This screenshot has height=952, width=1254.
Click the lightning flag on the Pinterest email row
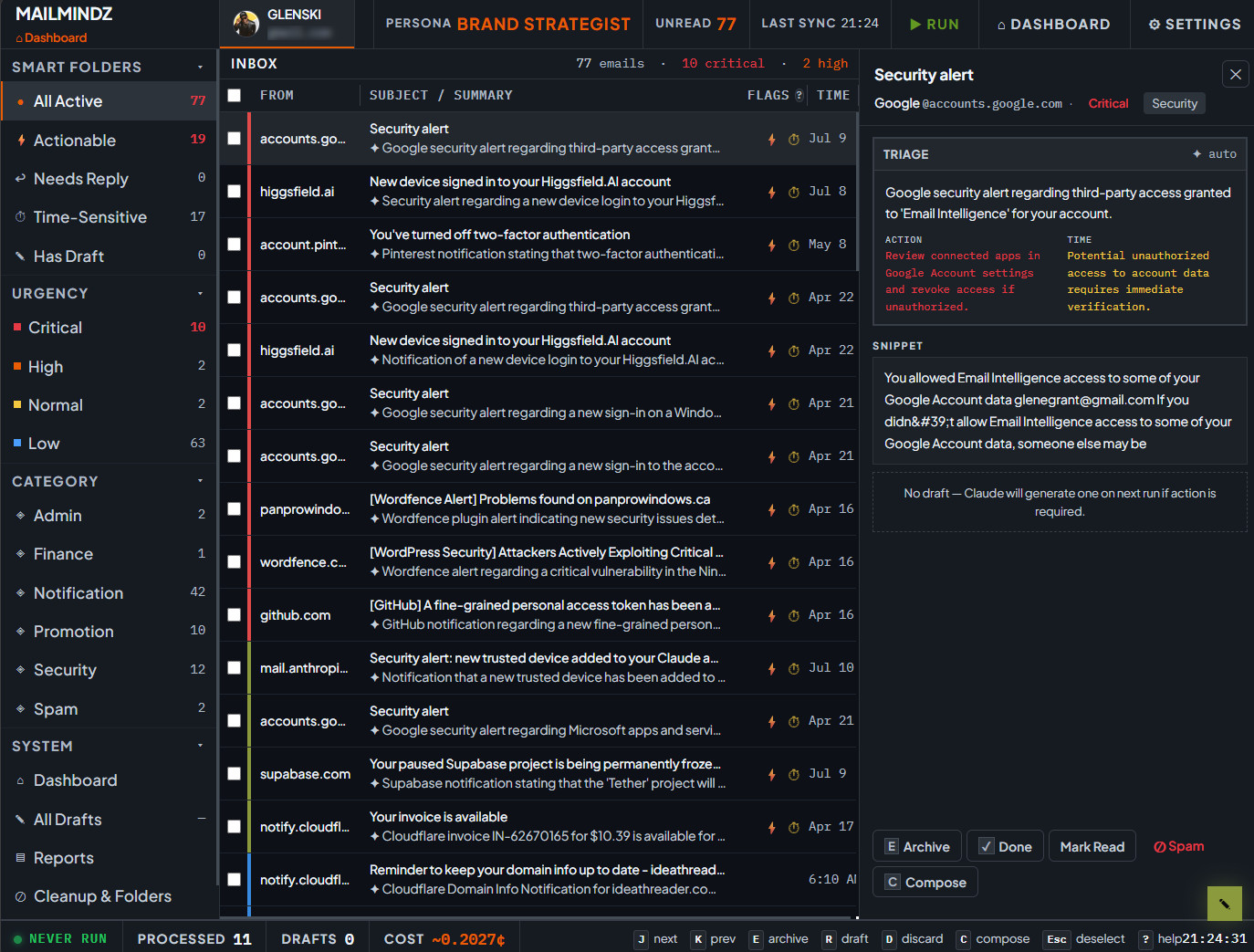click(x=772, y=245)
